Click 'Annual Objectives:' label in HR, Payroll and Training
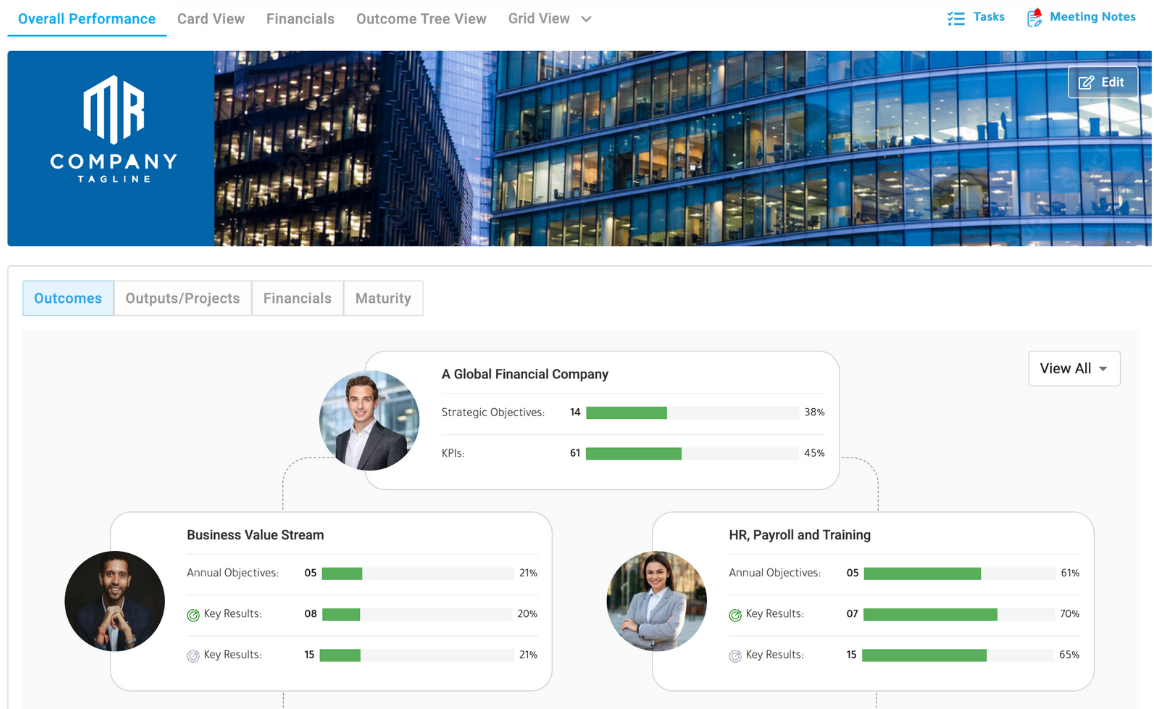 click(x=774, y=573)
